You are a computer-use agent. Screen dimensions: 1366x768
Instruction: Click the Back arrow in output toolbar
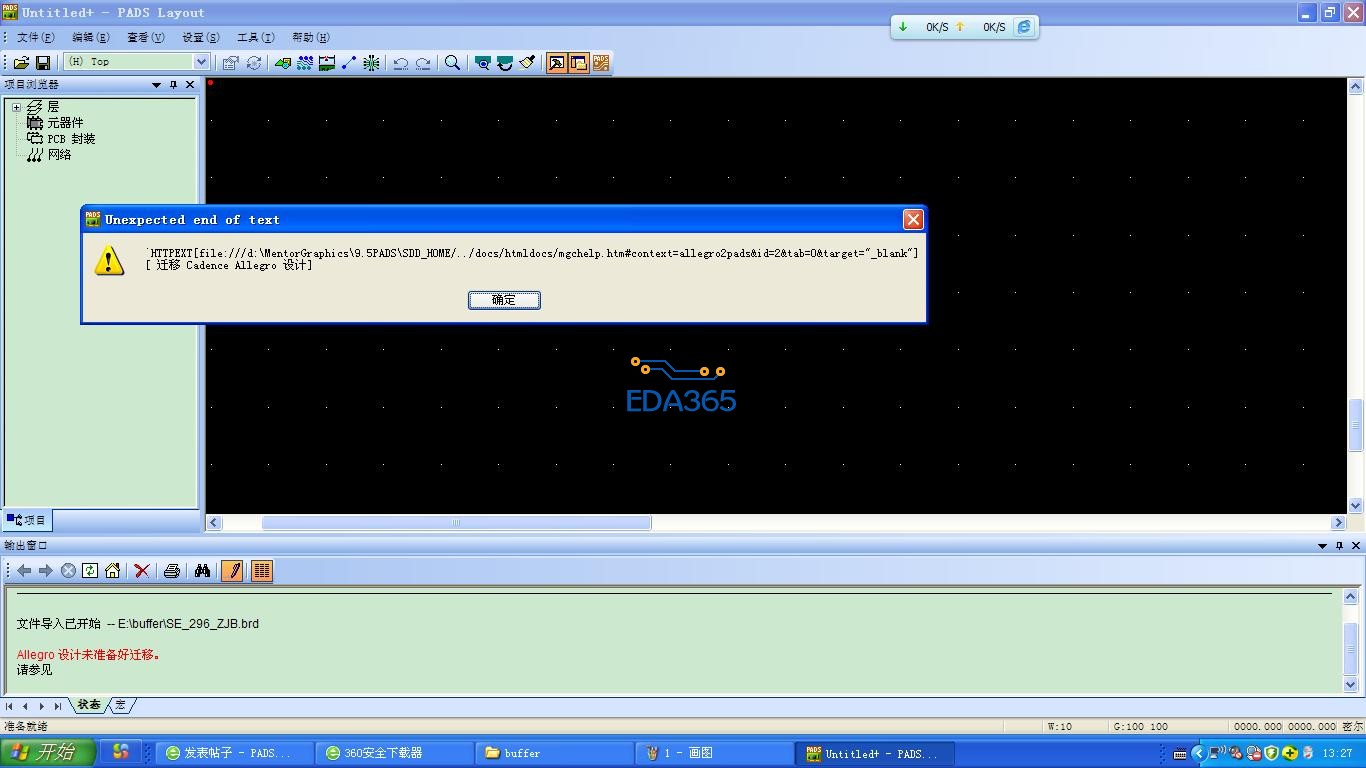[x=24, y=571]
